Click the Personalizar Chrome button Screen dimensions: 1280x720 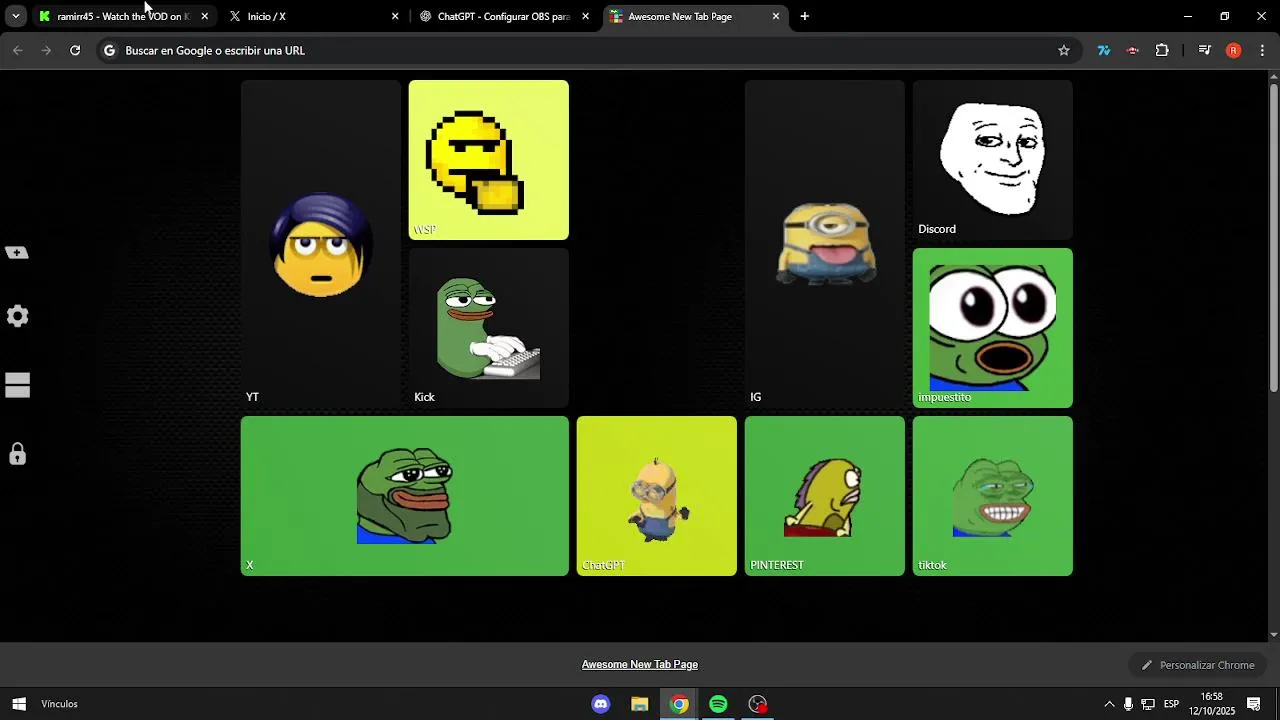pyautogui.click(x=1198, y=665)
